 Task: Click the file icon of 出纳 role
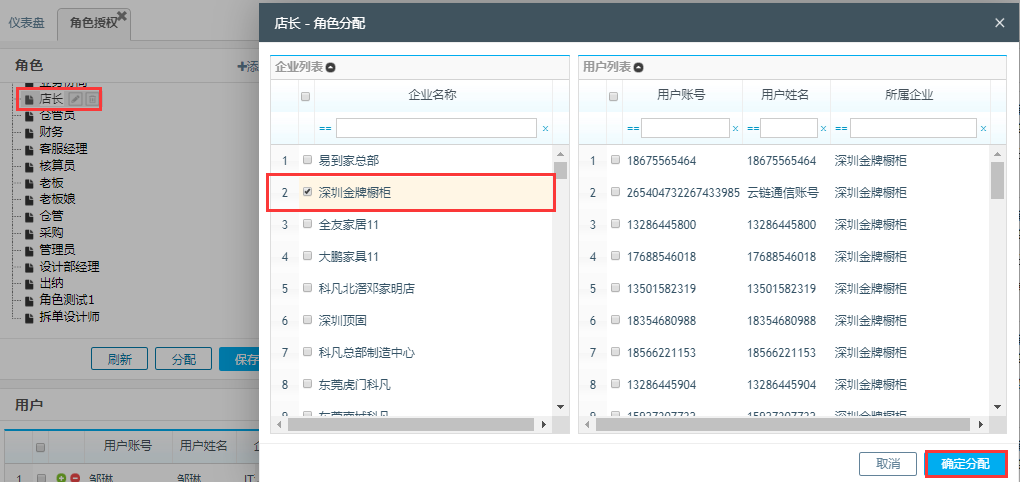click(29, 284)
